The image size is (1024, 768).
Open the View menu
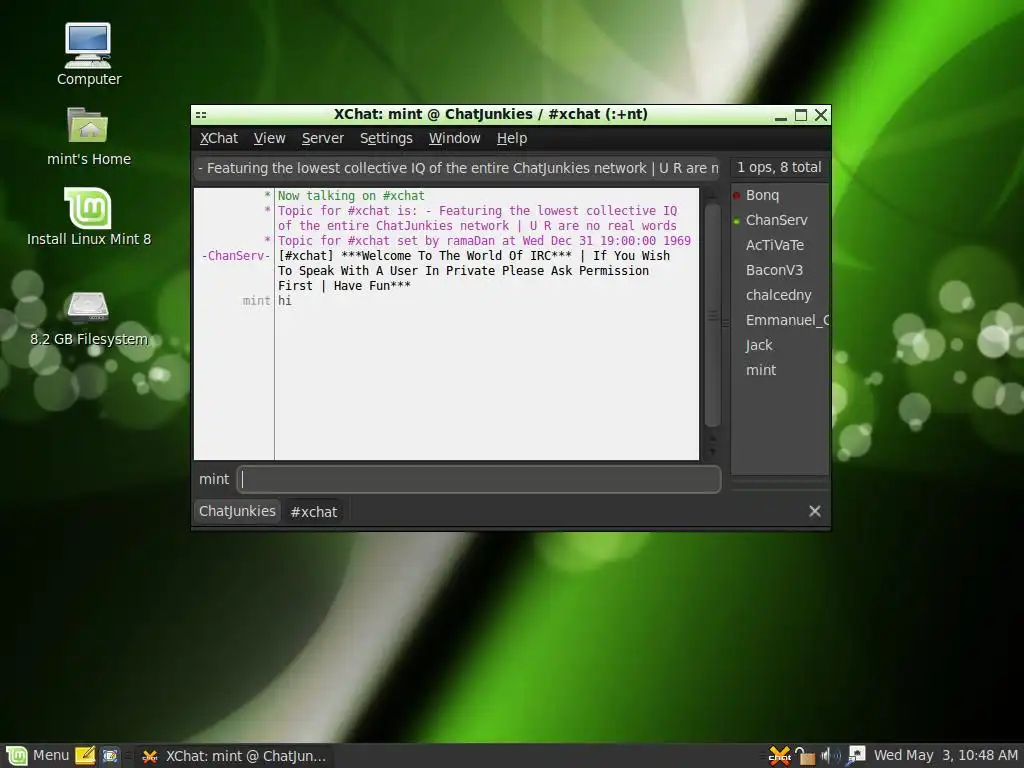(269, 138)
